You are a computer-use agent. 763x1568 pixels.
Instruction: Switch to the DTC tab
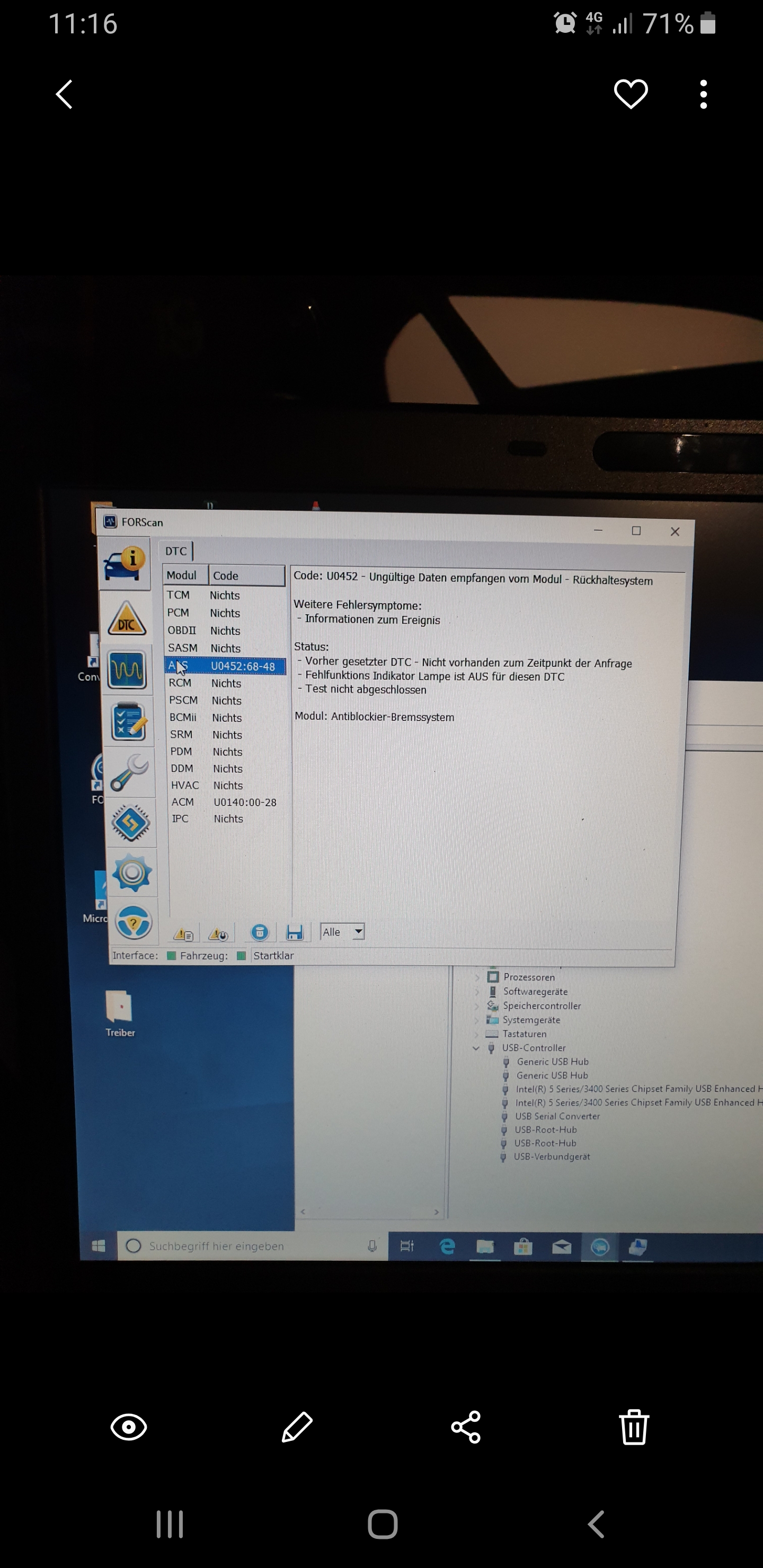[176, 551]
